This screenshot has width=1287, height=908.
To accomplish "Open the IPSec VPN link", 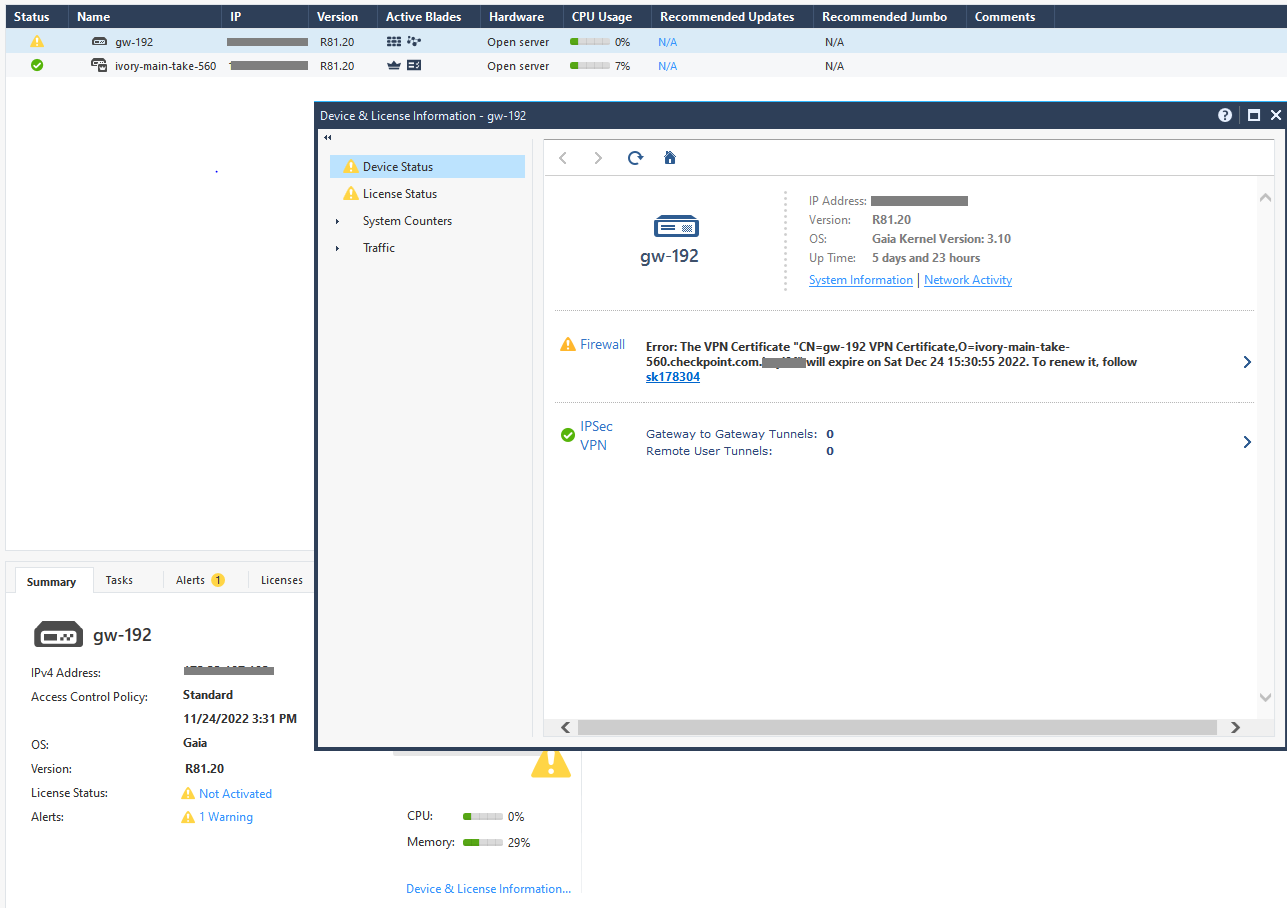I will coord(597,435).
